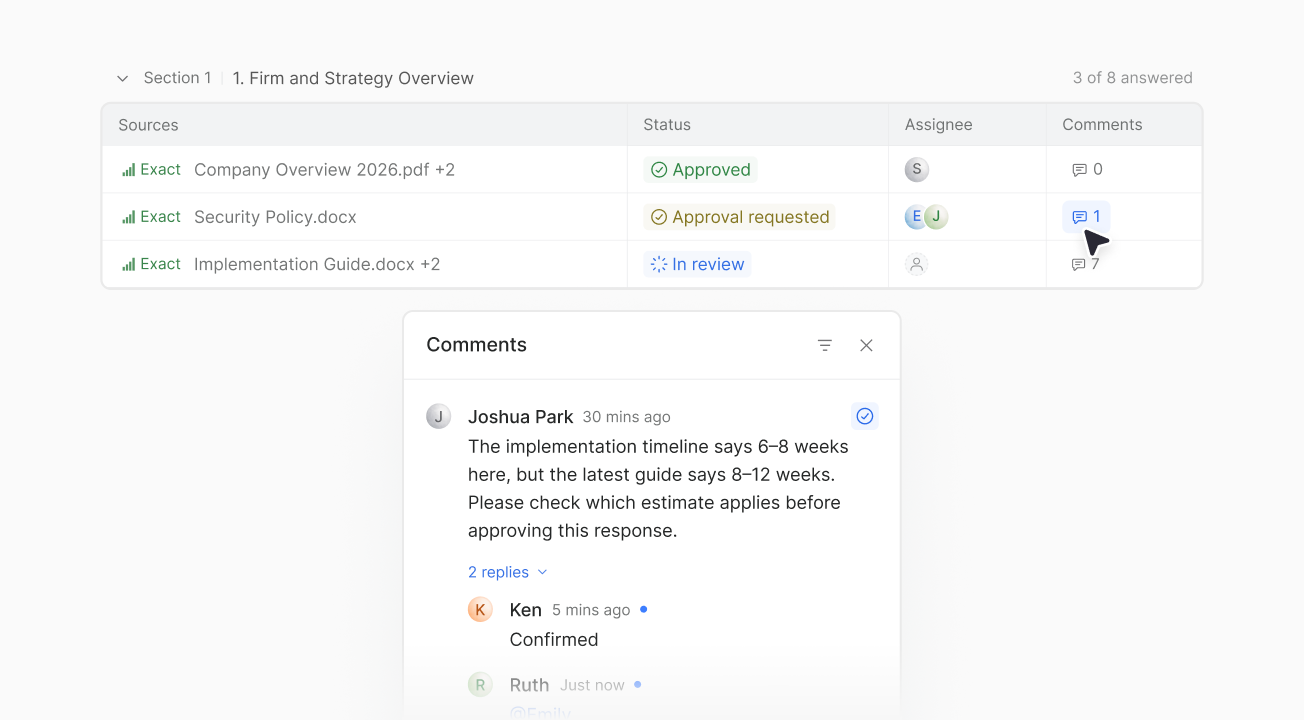Click the J assignee avatar in the table
The width and height of the screenshot is (1304, 720).
coord(936,217)
